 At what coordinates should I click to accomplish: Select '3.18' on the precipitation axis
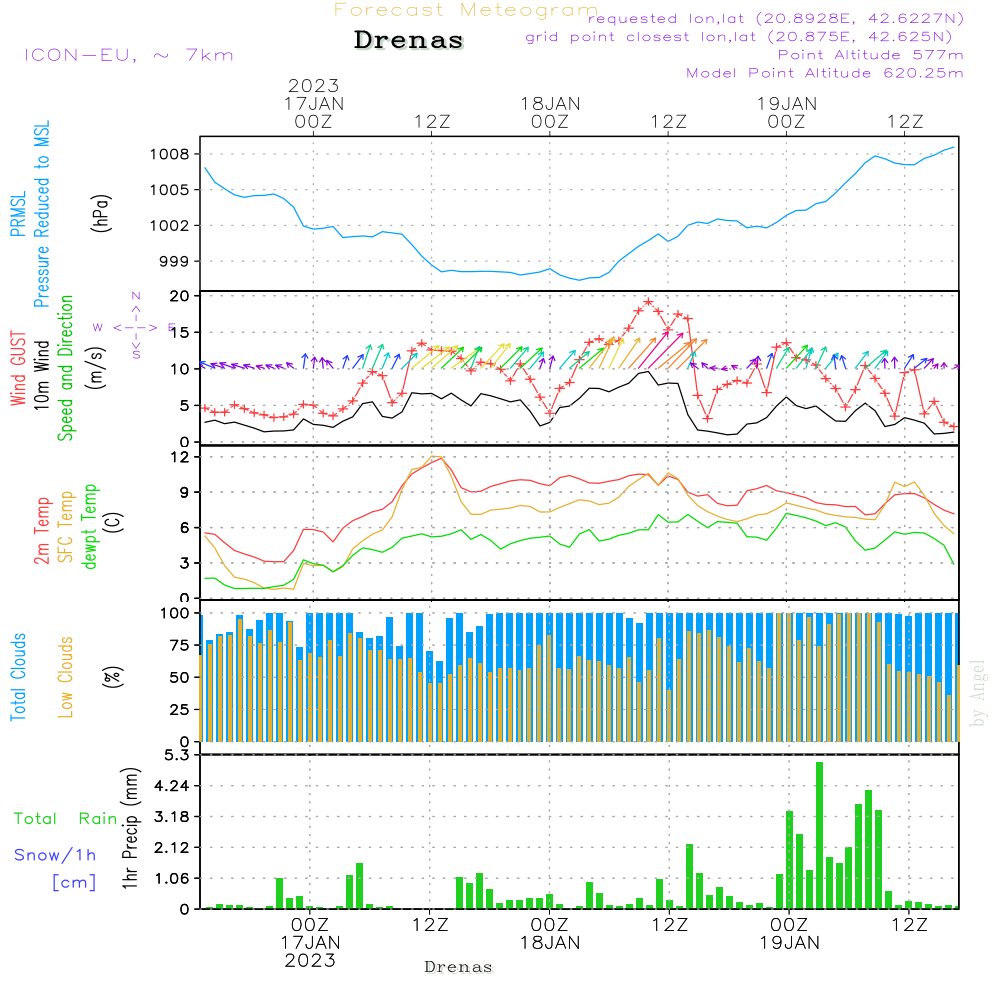point(172,818)
